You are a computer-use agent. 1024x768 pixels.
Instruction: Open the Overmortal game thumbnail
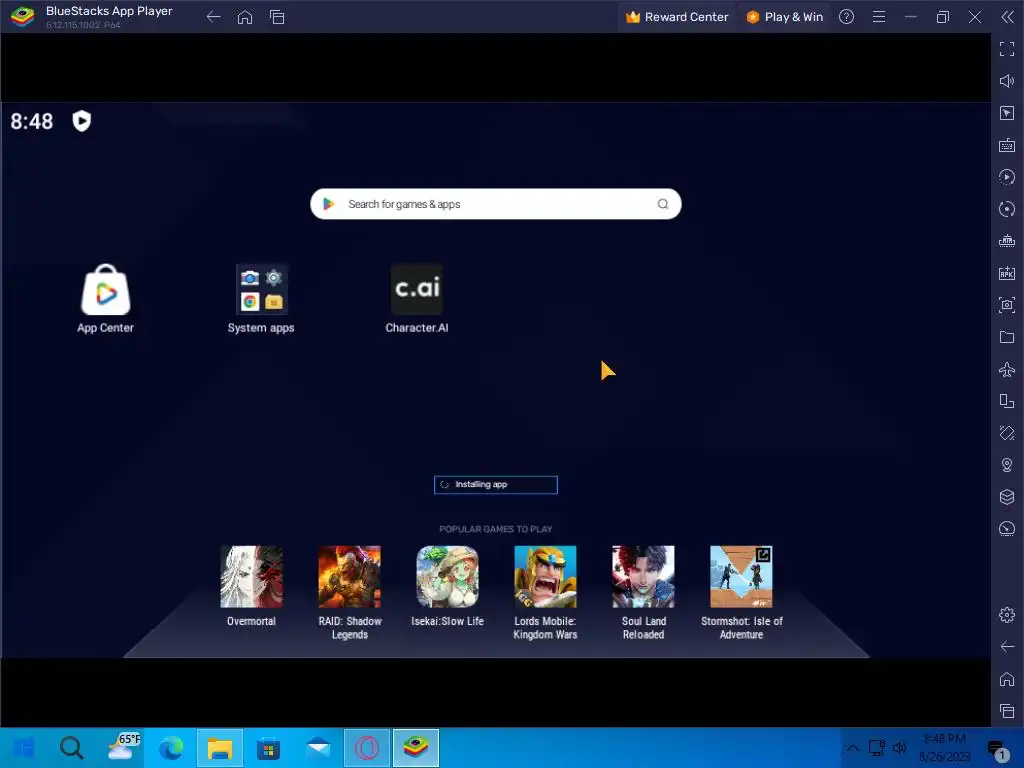point(251,577)
